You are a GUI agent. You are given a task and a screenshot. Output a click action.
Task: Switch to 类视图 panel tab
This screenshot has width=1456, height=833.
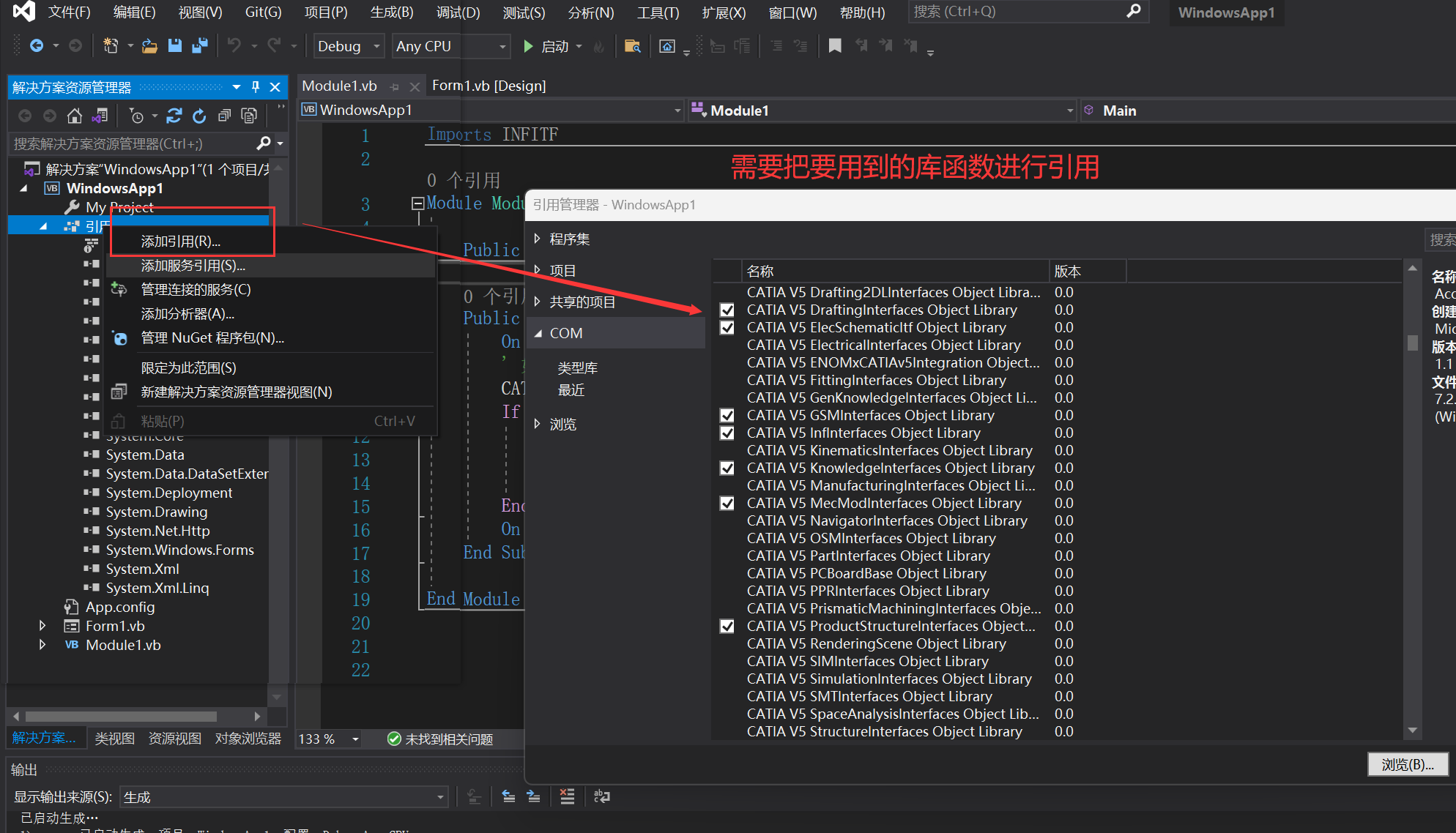pyautogui.click(x=115, y=739)
